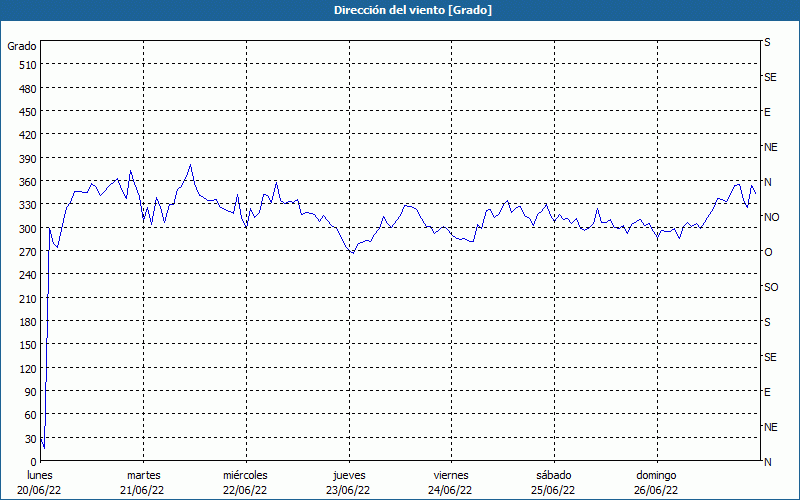The width and height of the screenshot is (800, 500).
Task: Click the date 20/06/22
Action: 39,490
